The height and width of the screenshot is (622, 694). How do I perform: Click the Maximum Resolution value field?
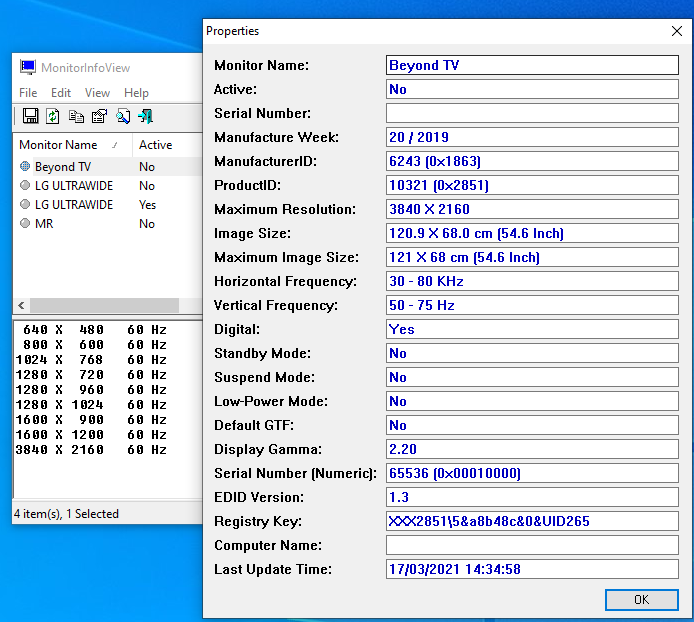tap(532, 209)
